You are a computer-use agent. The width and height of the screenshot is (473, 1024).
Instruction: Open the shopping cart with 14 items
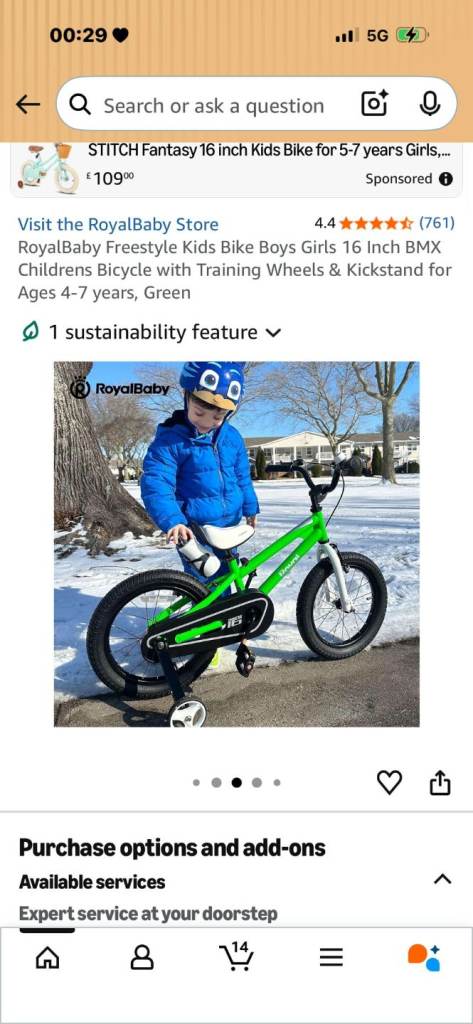tap(236, 956)
